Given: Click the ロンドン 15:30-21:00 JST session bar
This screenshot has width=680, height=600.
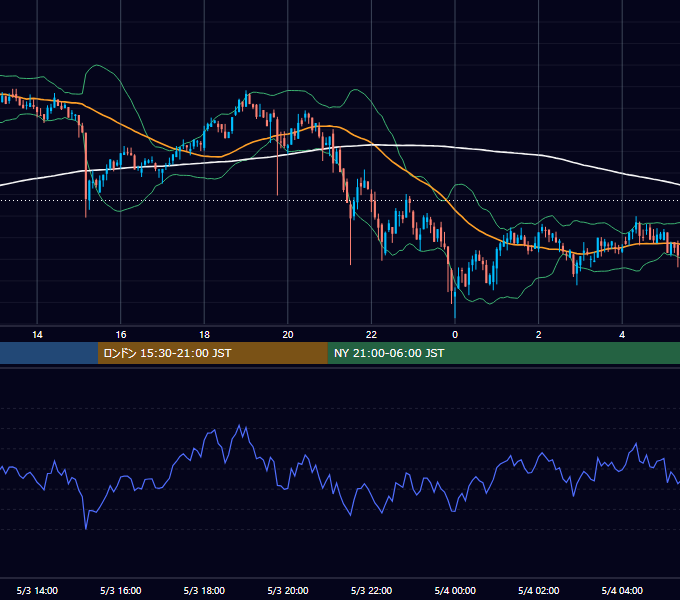Looking at the screenshot, I should click(x=212, y=353).
